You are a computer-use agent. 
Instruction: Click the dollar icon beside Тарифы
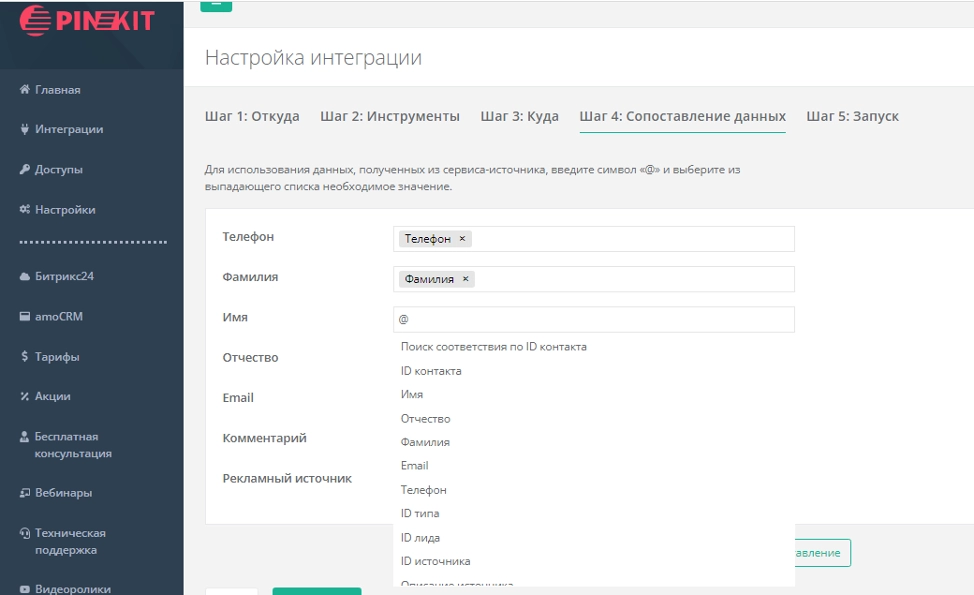click(x=24, y=357)
